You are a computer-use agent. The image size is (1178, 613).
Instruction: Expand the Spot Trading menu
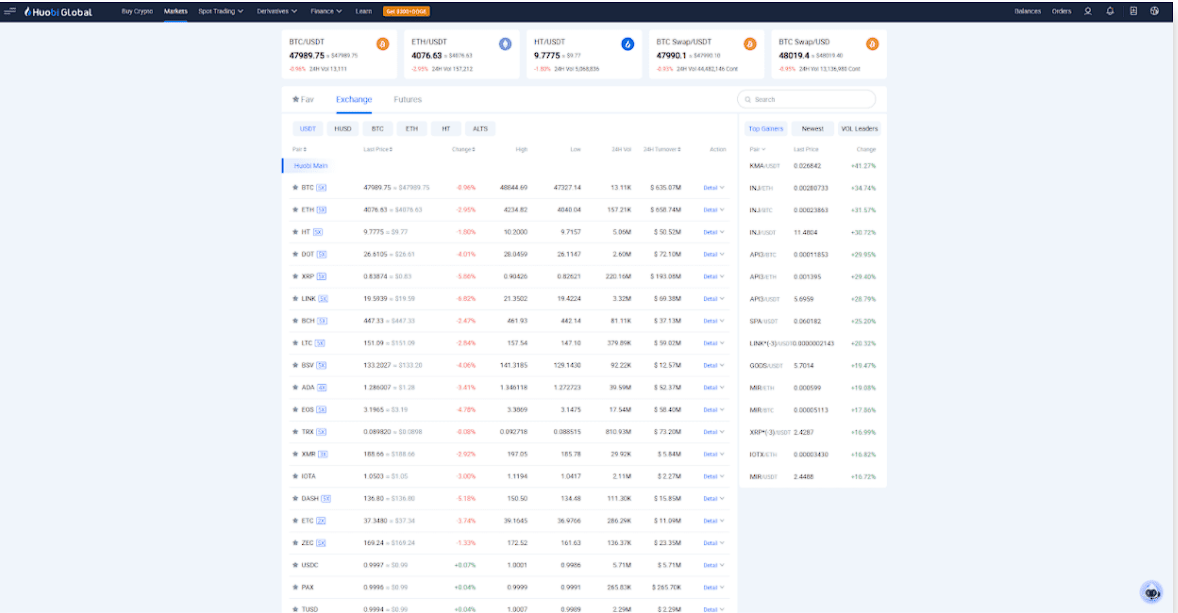[x=221, y=11]
